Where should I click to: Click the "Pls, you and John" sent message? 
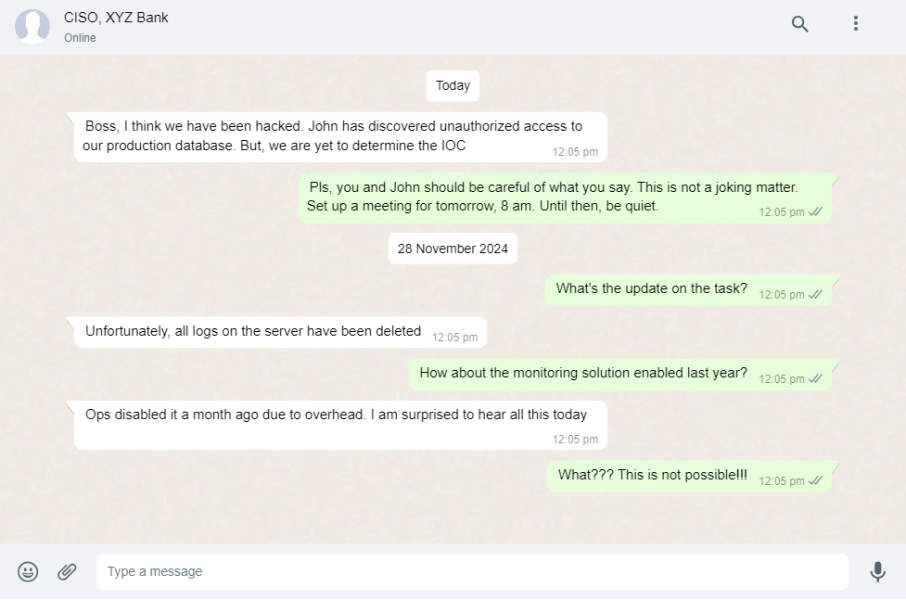tap(552, 197)
